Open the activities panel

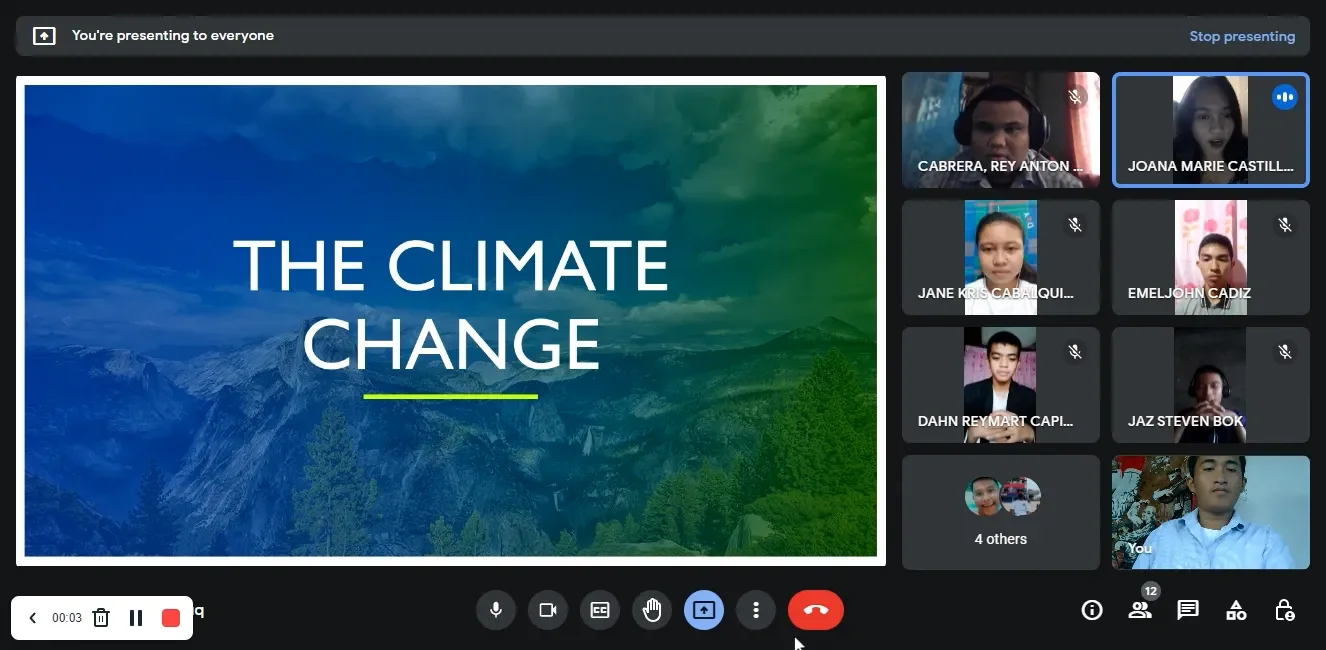click(1236, 610)
